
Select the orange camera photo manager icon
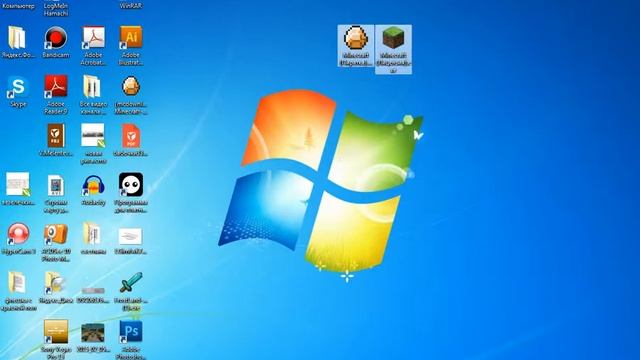[x=56, y=234]
